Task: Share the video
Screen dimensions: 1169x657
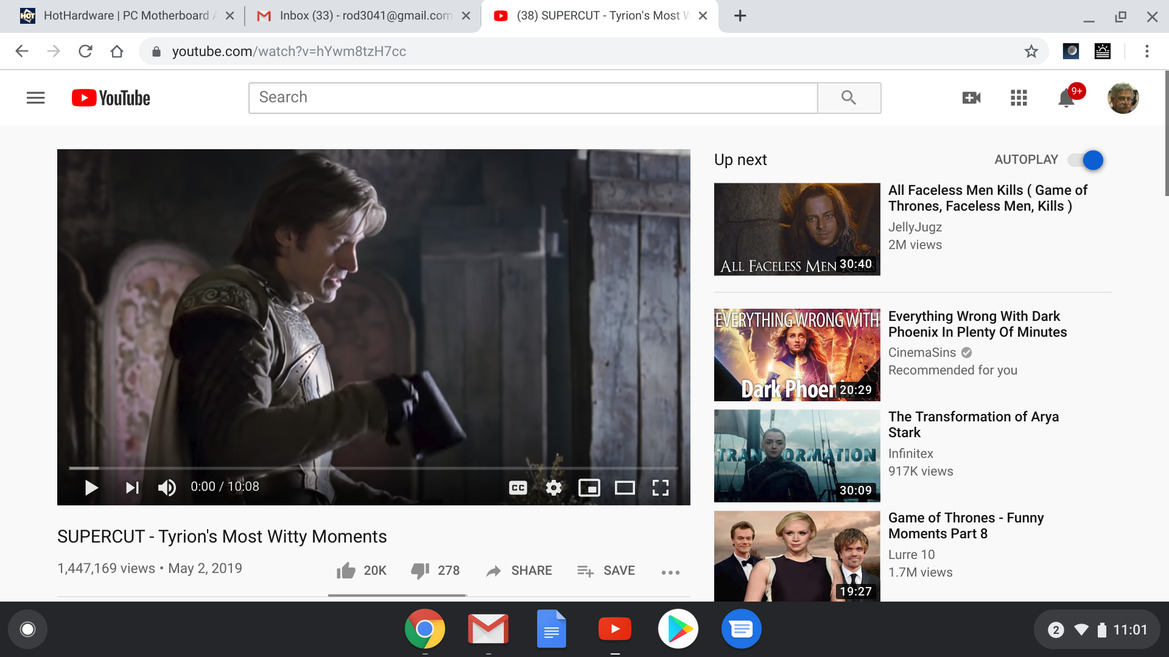Action: tap(519, 570)
